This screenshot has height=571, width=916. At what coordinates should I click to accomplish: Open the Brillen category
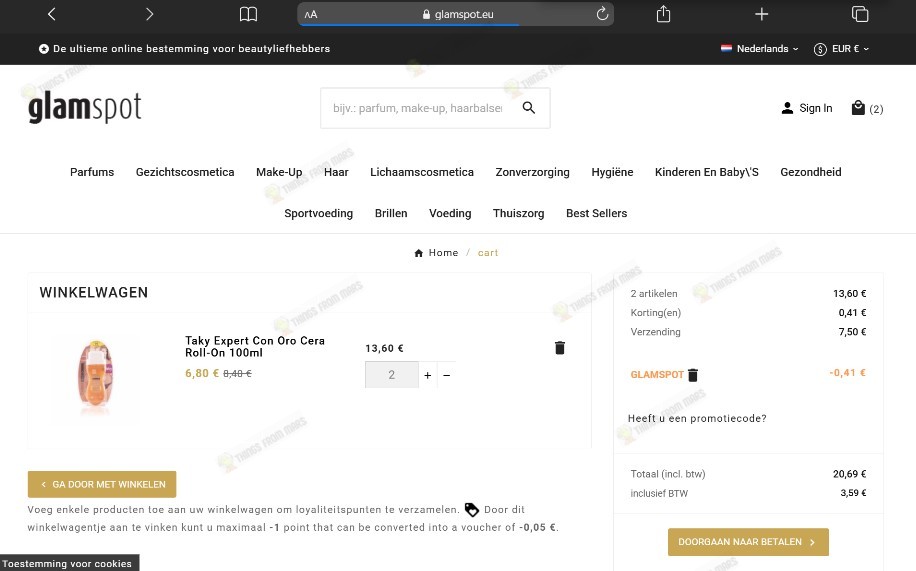pos(391,213)
